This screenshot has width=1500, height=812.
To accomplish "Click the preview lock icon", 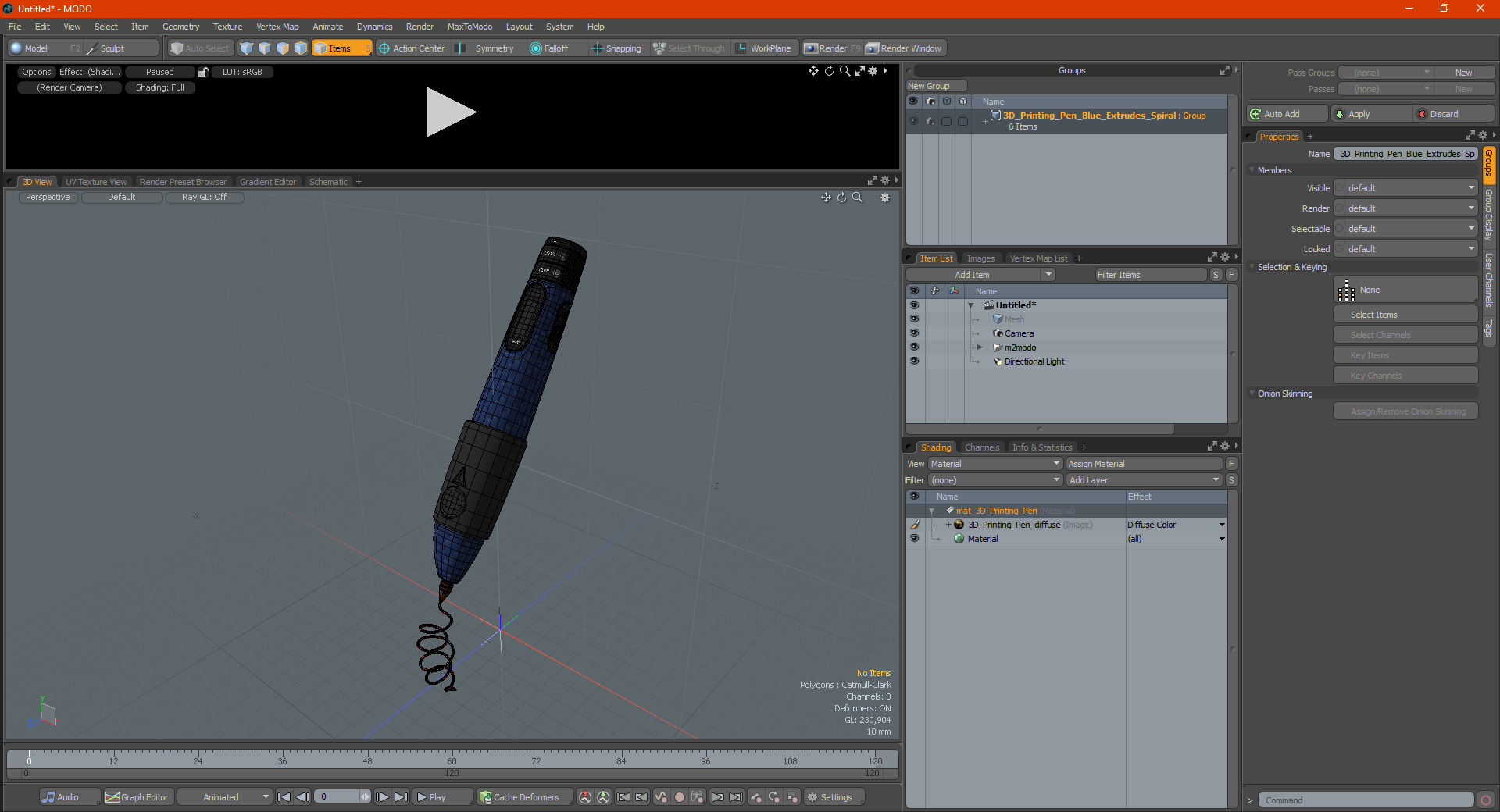I will [203, 72].
